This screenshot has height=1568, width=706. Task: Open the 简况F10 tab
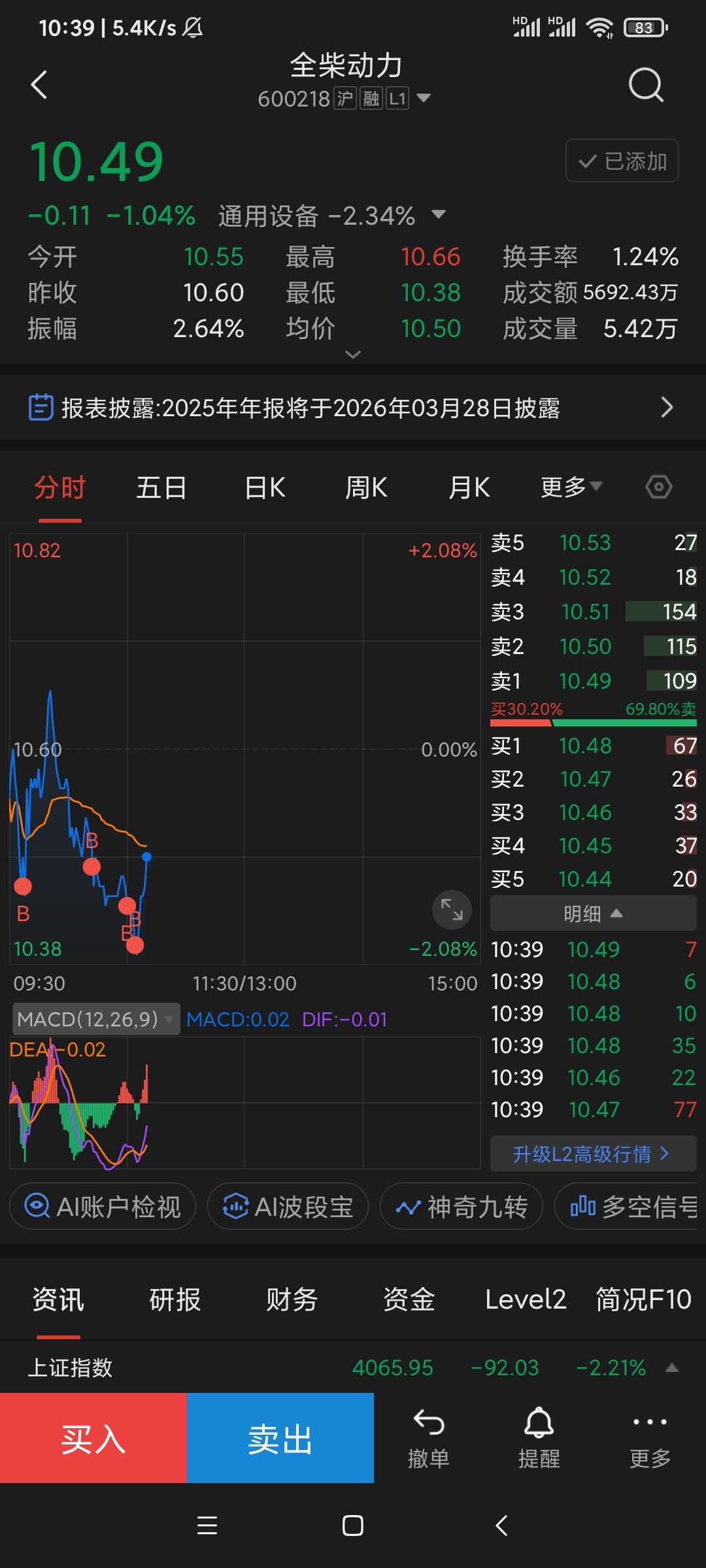pos(643,1299)
